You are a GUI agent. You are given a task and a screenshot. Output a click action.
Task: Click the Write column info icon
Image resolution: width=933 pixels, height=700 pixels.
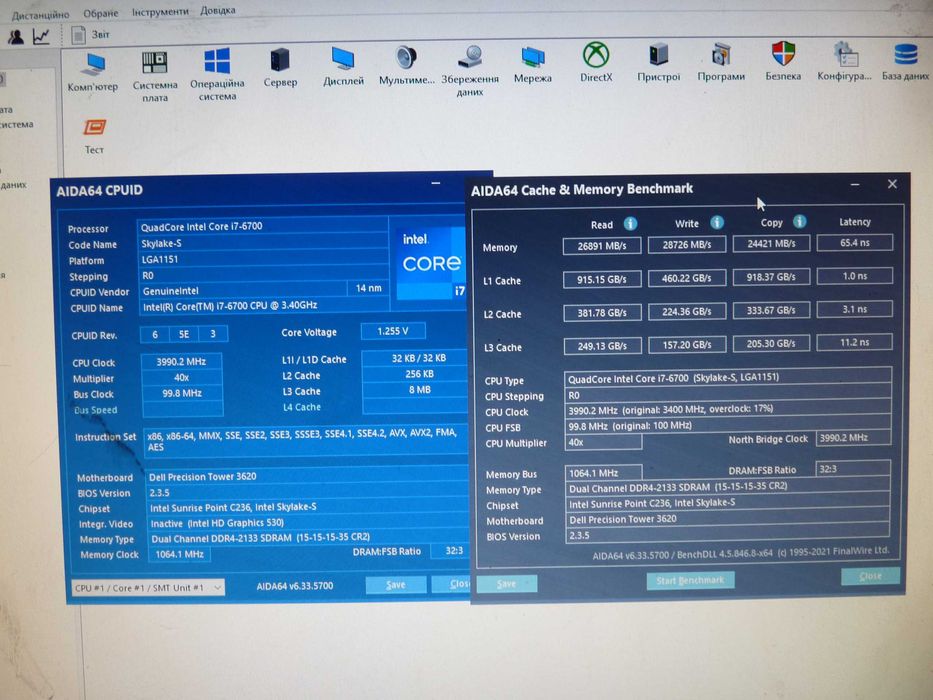[717, 223]
